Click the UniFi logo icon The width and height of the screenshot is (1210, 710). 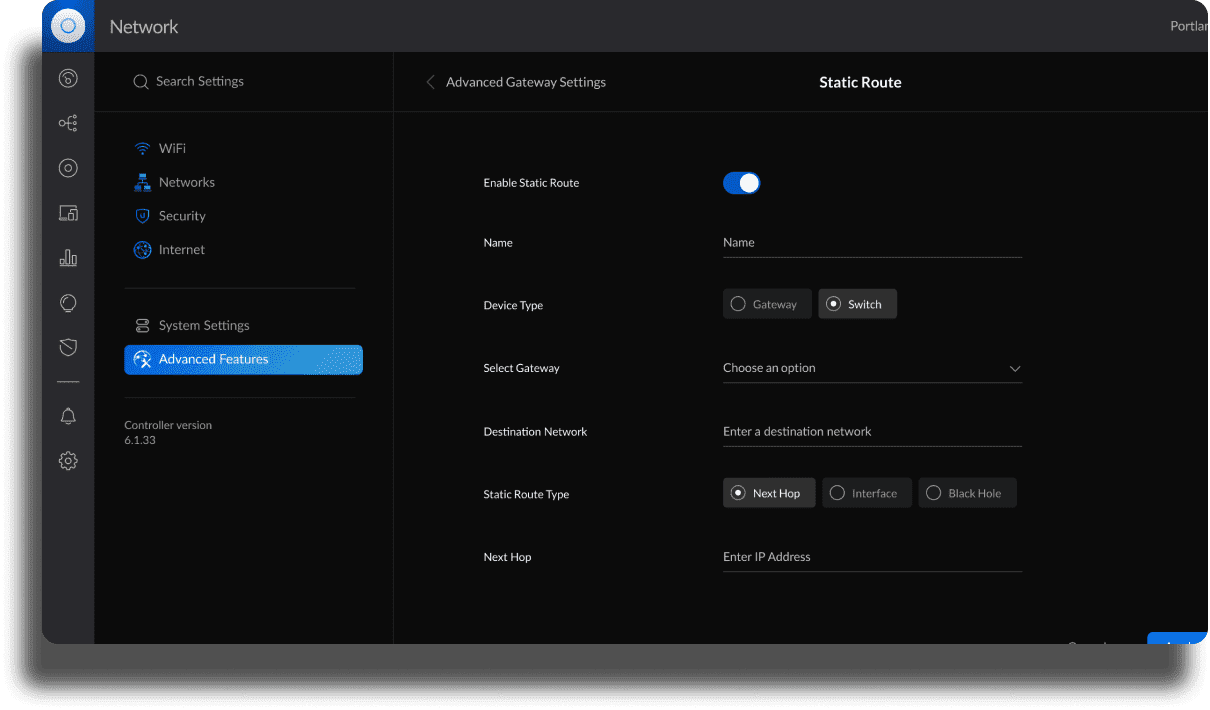pos(68,27)
